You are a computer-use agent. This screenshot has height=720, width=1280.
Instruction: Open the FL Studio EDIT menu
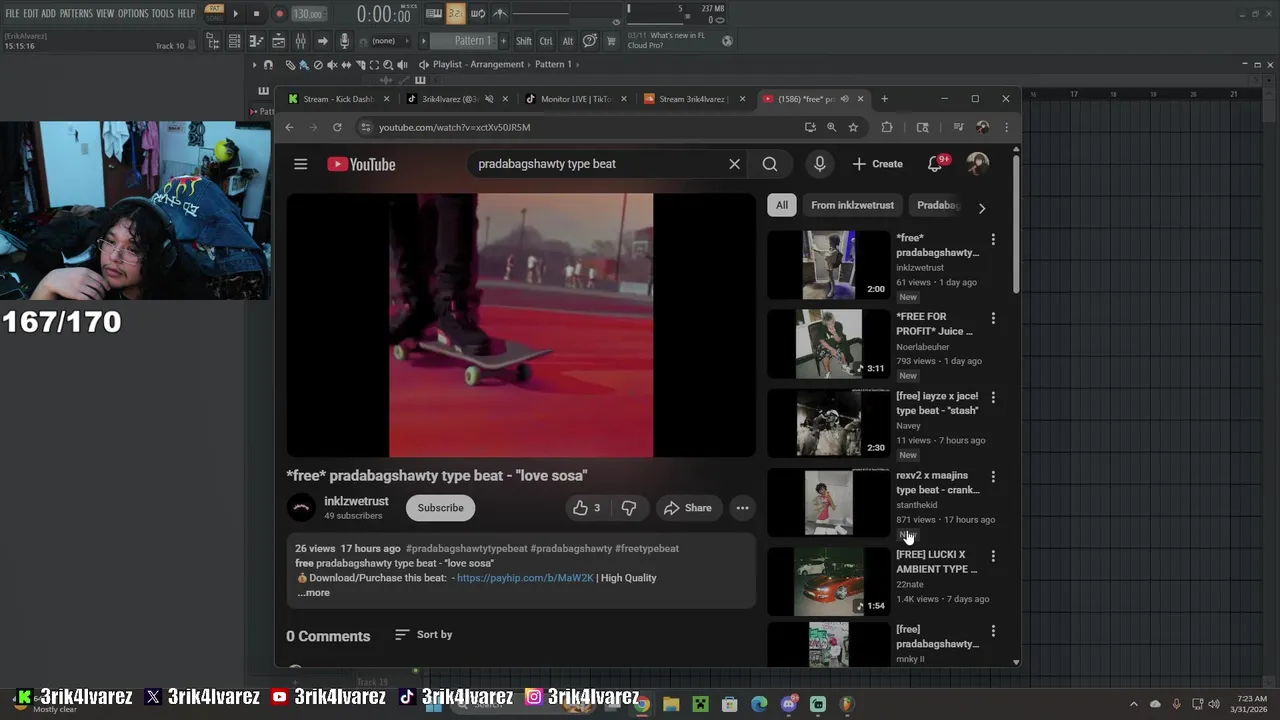(31, 14)
